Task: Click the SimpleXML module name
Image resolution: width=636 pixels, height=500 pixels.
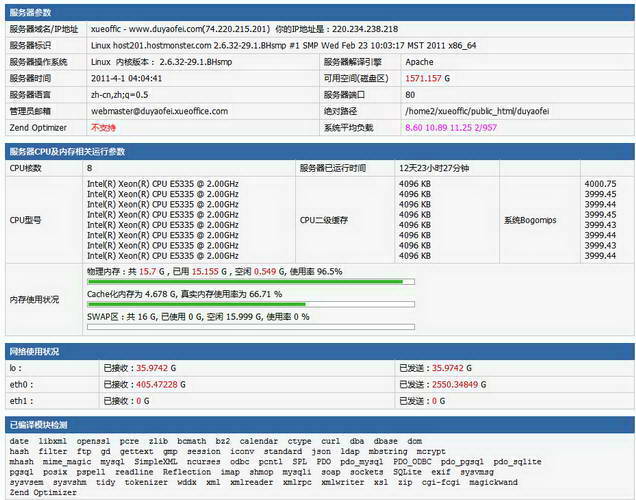Action: click(x=156, y=461)
